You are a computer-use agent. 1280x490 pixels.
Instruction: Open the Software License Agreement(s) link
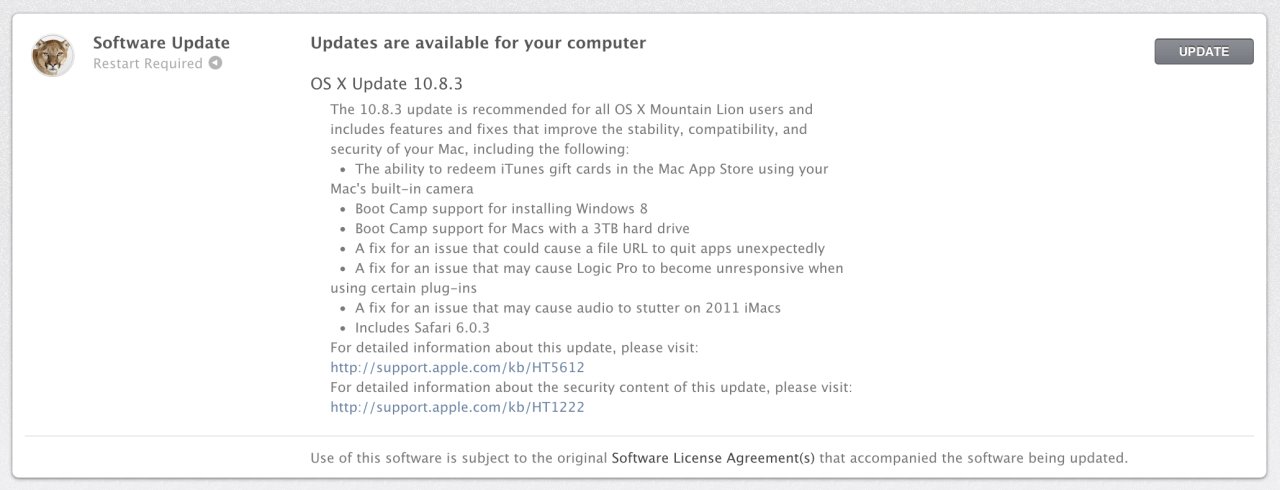tap(713, 459)
